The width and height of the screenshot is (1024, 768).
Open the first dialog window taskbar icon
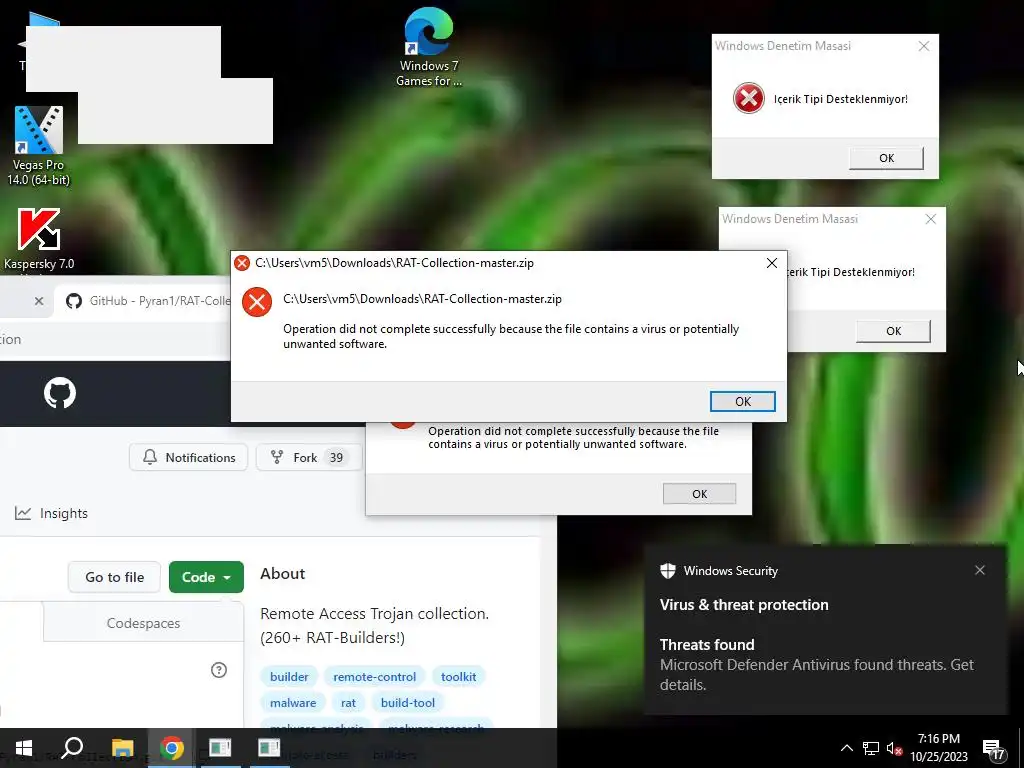(x=220, y=748)
